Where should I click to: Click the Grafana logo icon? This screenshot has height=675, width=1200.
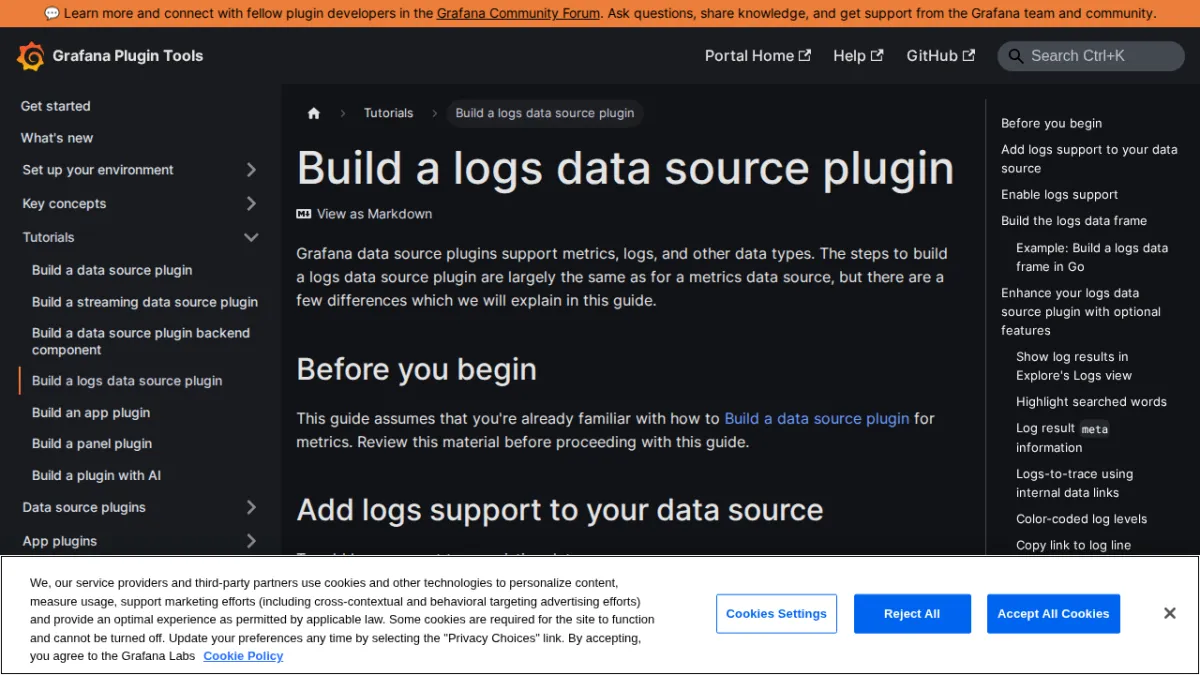(x=31, y=56)
